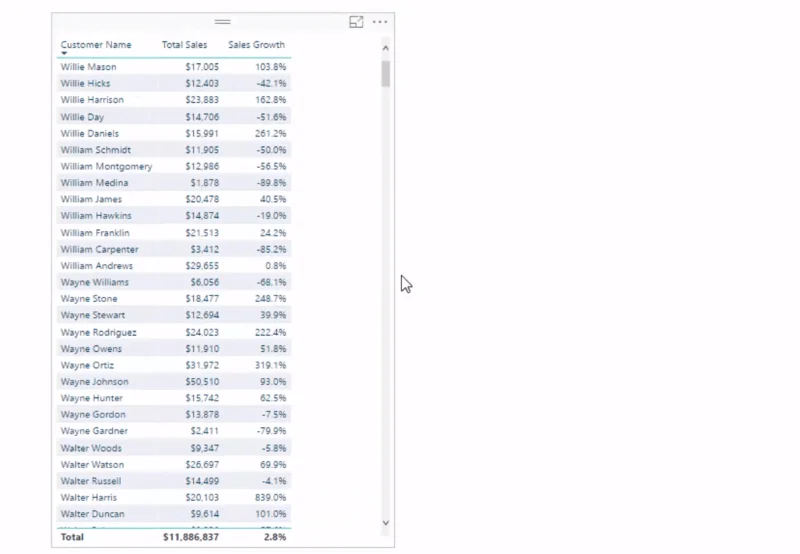
Task: Open the More options ellipsis menu
Action: pyautogui.click(x=380, y=22)
